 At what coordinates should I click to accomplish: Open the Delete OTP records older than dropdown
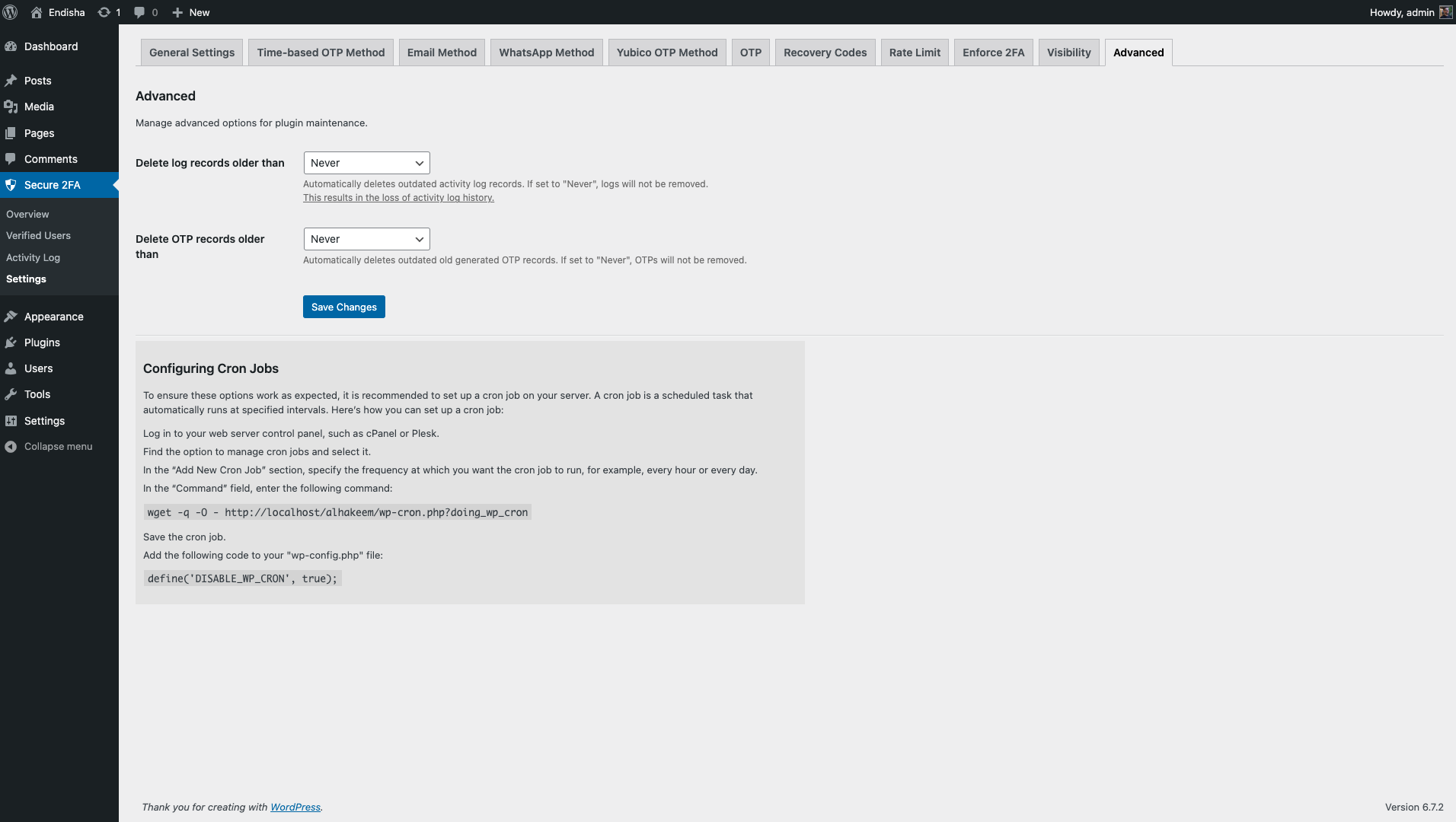tap(366, 239)
